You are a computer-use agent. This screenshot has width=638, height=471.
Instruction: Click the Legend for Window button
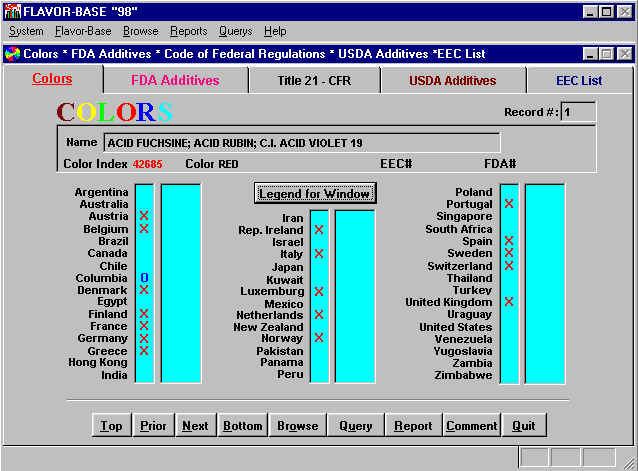(x=315, y=194)
